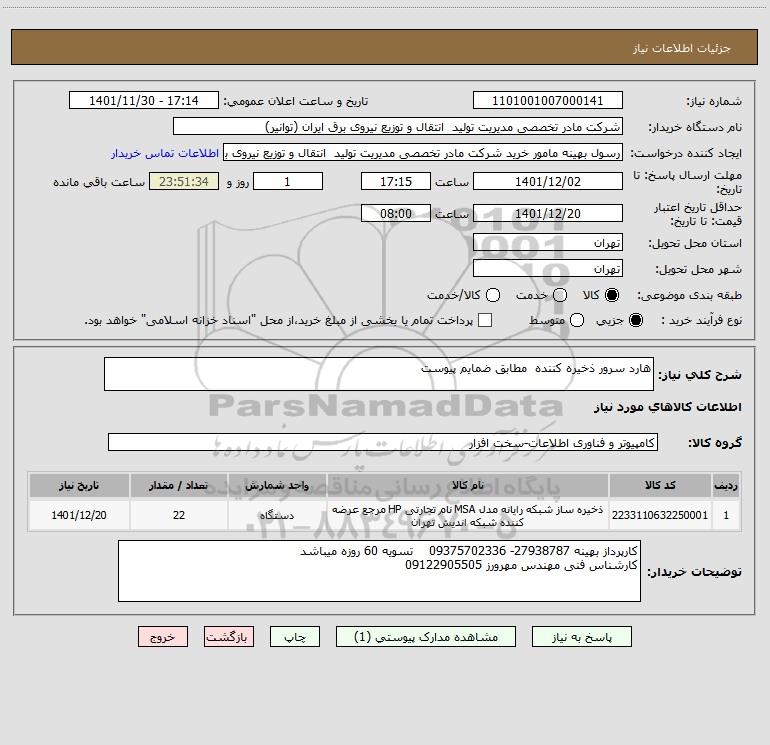
Task: Select the خدمت radio button
Action: (560, 295)
